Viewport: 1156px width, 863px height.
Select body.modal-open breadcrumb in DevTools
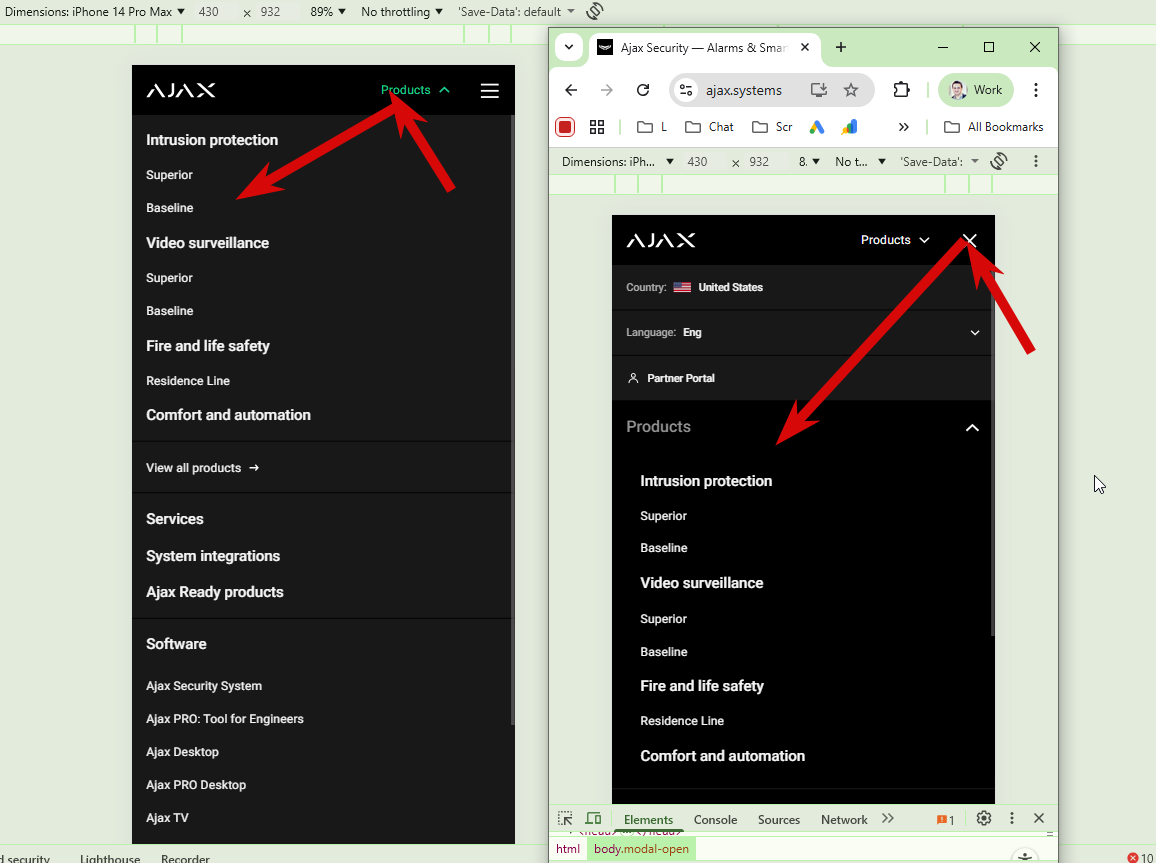[x=641, y=849]
